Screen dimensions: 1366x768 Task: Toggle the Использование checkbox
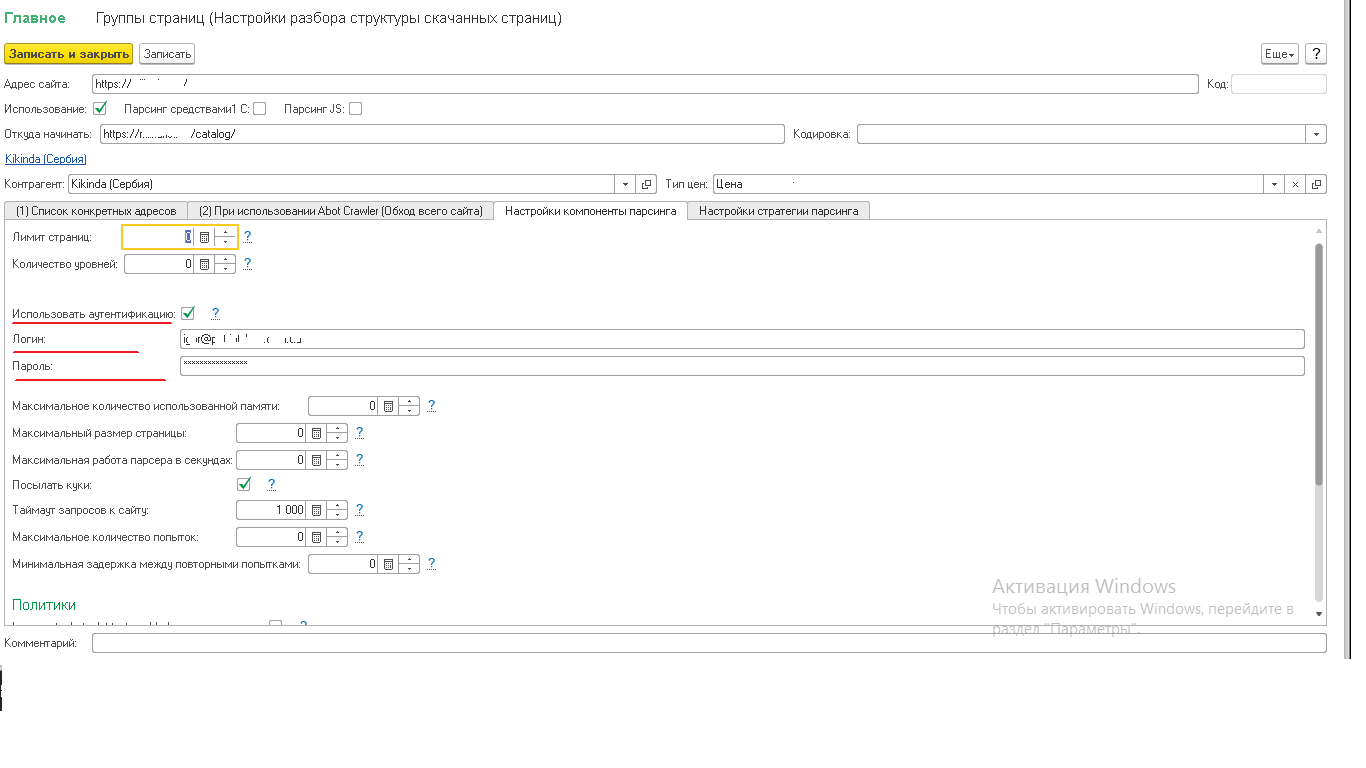[100, 108]
